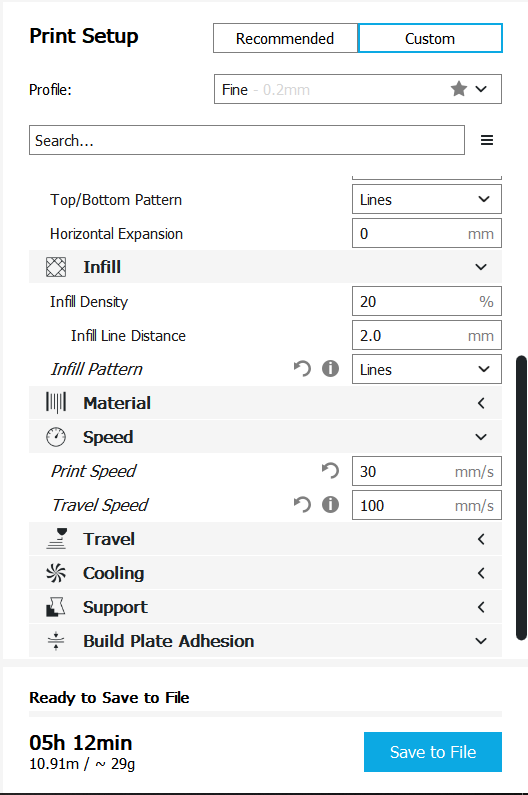This screenshot has height=795, width=528.
Task: Click the Support section icon
Action: [56, 607]
